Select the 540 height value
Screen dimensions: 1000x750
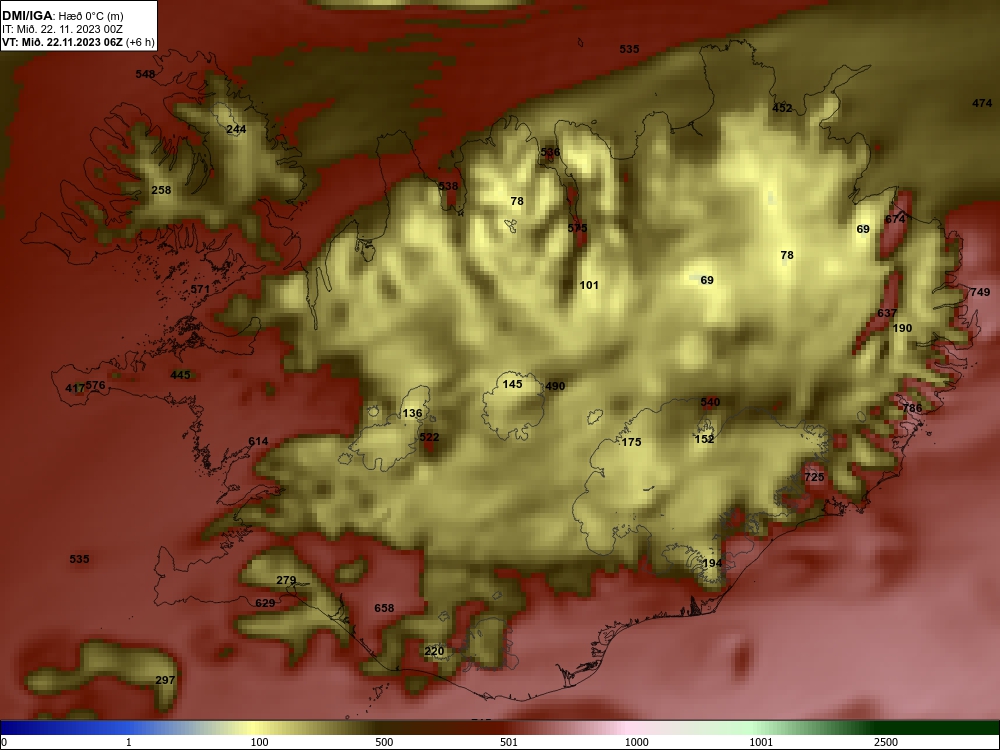[x=710, y=402]
